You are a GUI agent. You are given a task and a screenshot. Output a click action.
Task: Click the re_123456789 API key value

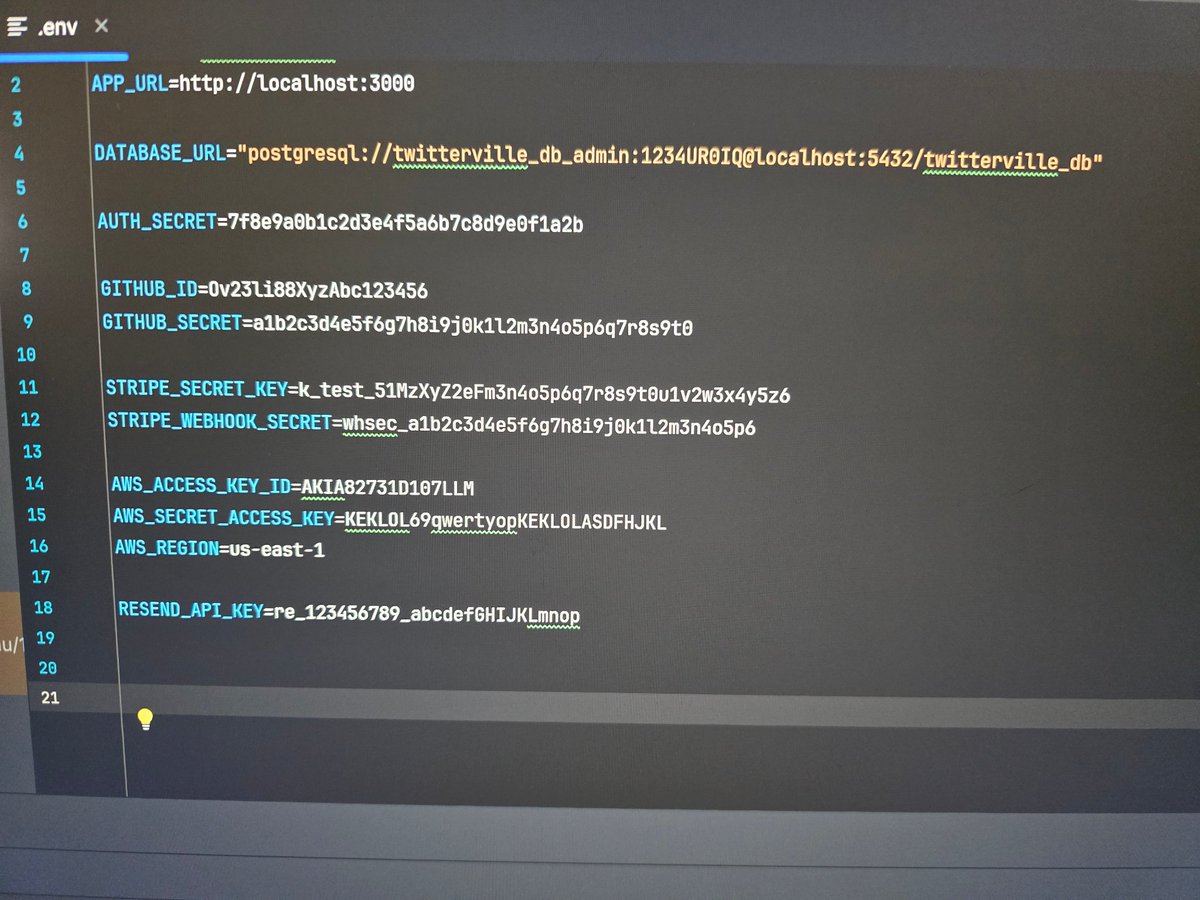(x=427, y=614)
